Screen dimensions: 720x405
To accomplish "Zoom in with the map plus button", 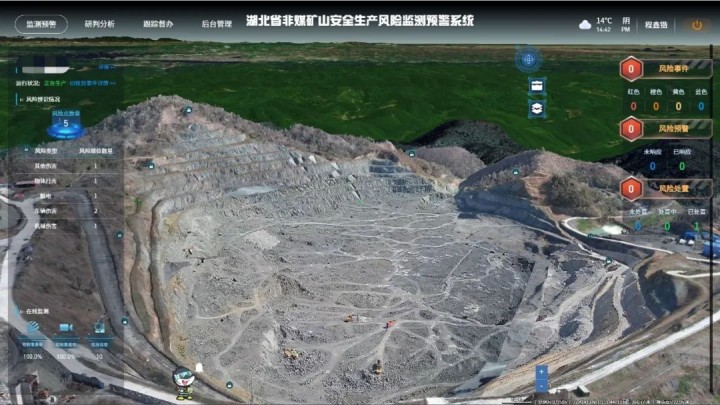I will [541, 372].
